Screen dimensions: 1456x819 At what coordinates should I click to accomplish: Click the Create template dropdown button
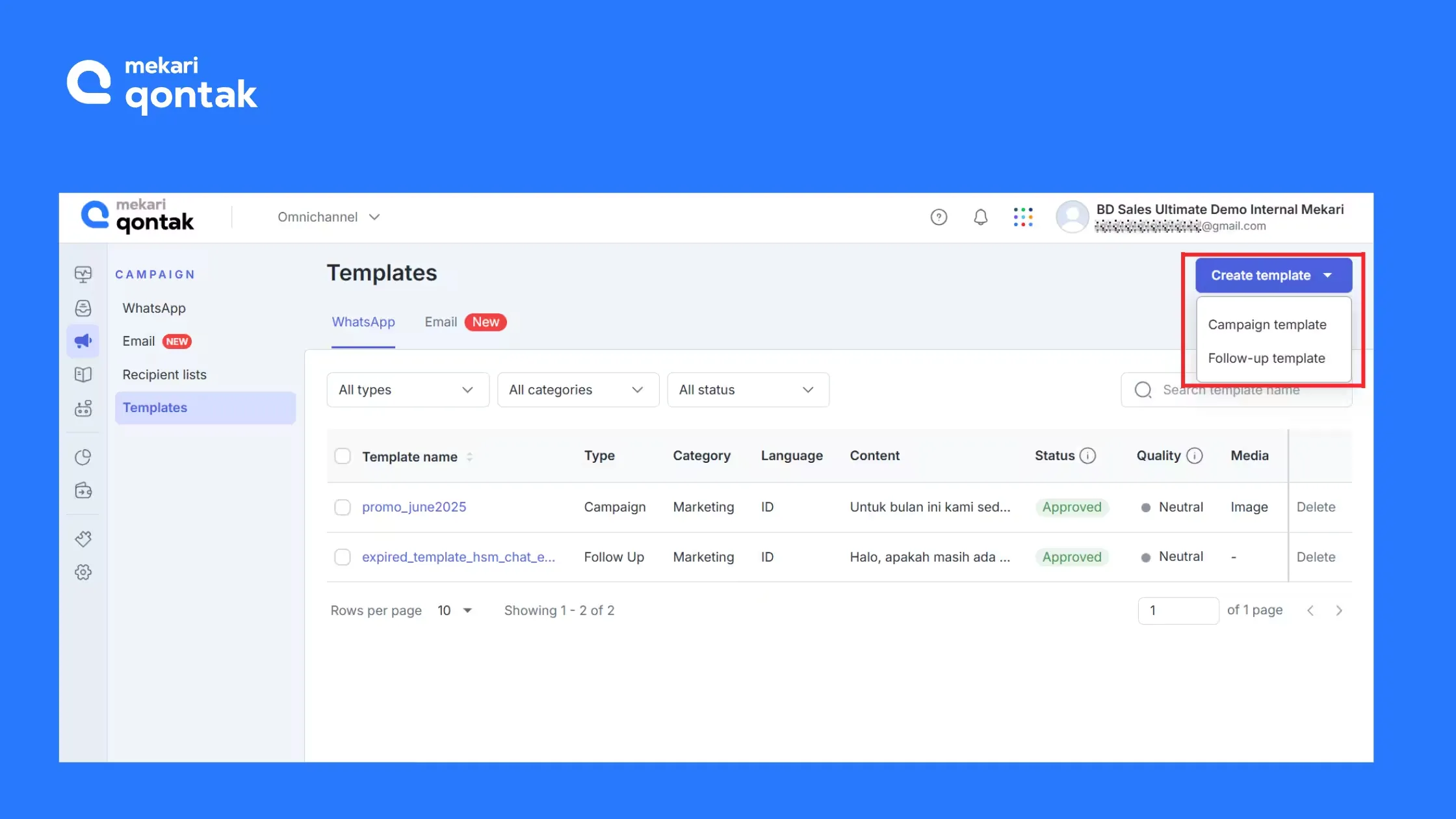pyautogui.click(x=1273, y=276)
